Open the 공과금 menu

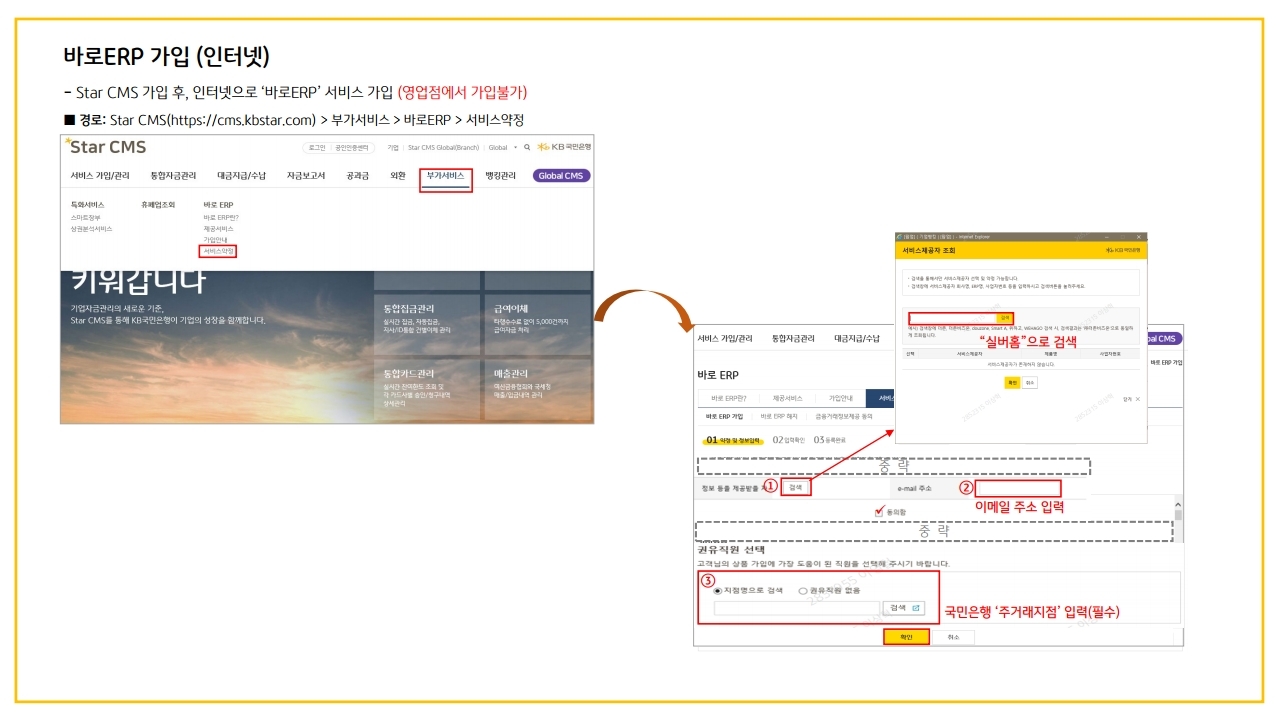(357, 176)
